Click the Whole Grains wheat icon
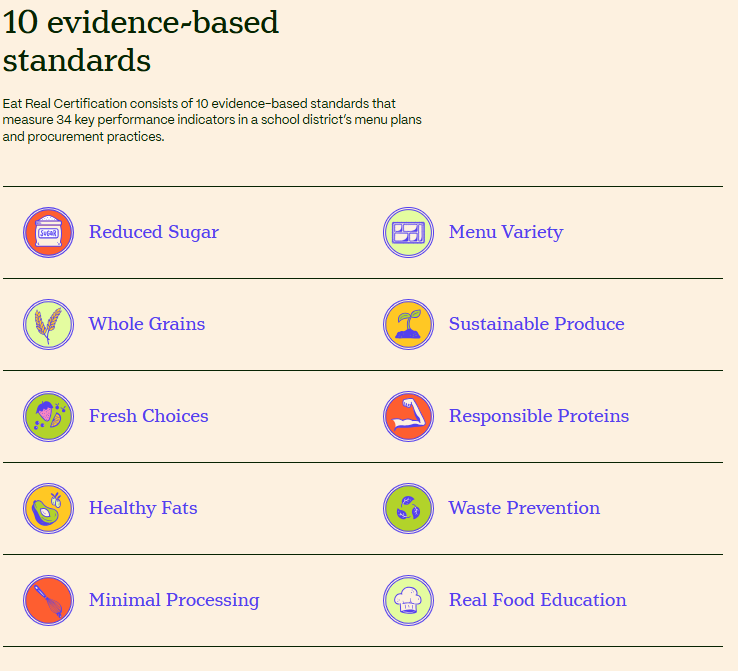The height and width of the screenshot is (671, 738). click(x=48, y=324)
